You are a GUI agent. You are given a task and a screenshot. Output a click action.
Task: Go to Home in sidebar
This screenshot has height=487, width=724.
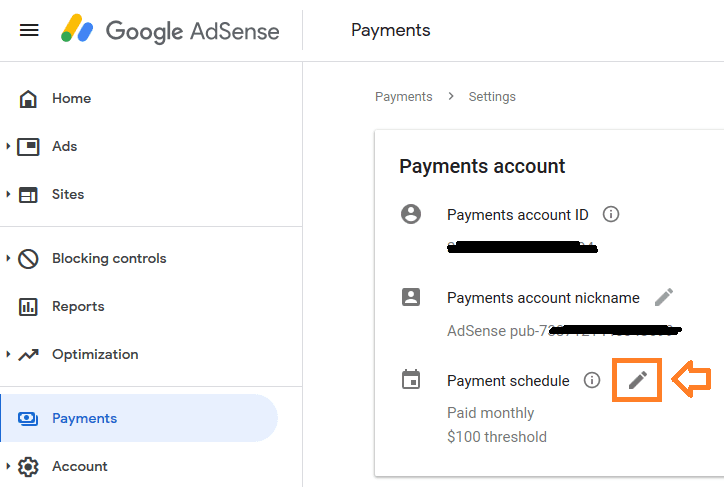coord(72,98)
